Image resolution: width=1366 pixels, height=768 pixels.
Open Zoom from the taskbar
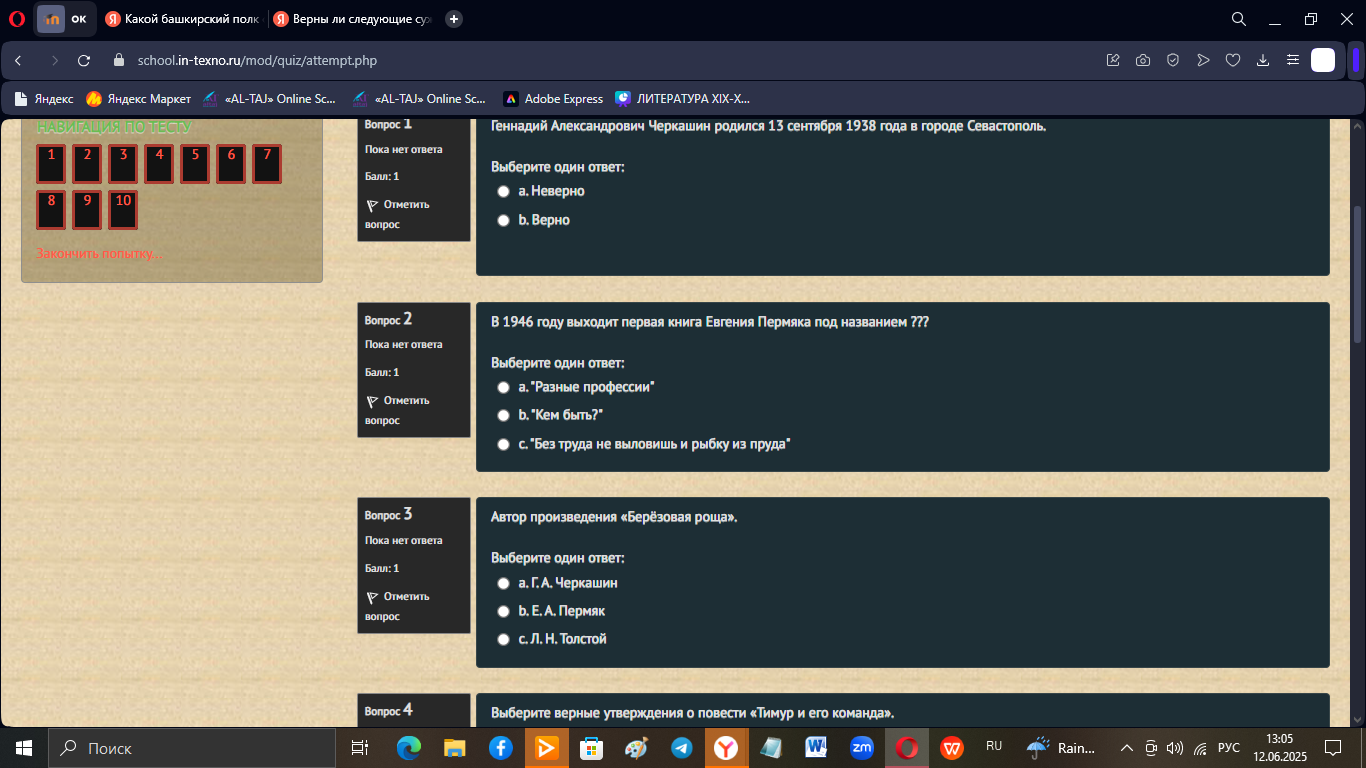[861, 748]
